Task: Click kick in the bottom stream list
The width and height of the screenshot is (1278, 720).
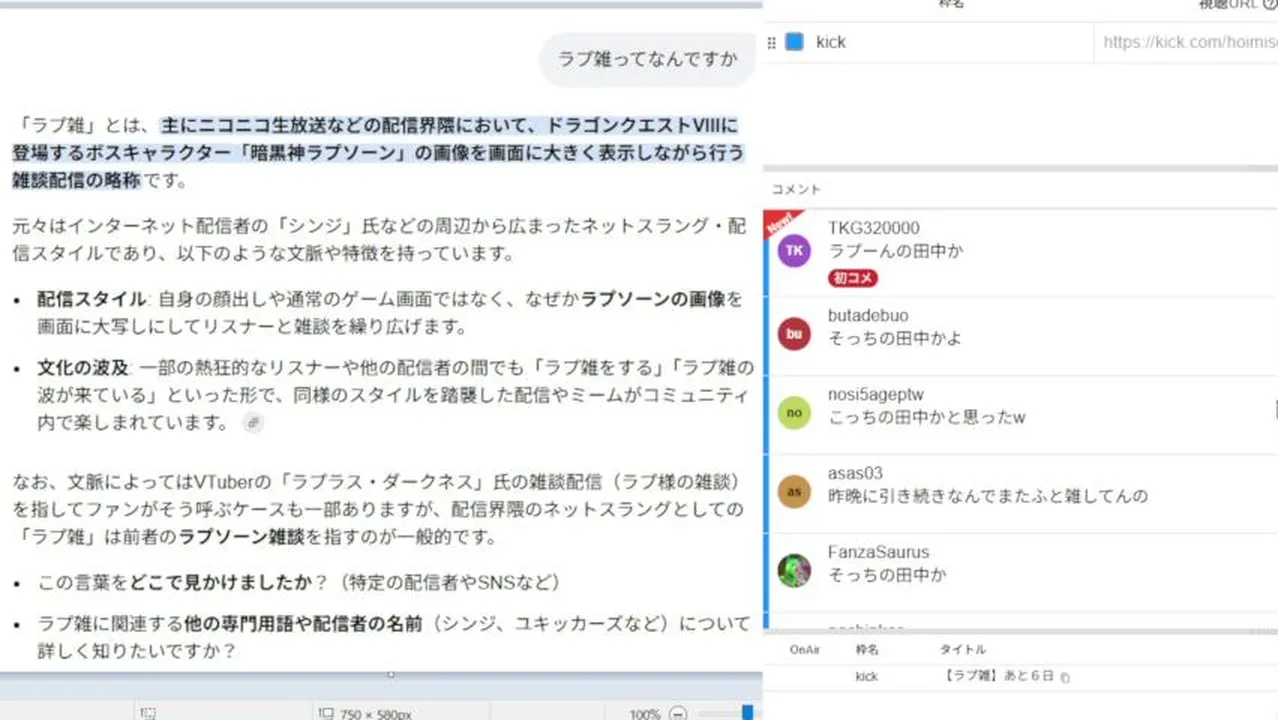Action: [x=866, y=677]
